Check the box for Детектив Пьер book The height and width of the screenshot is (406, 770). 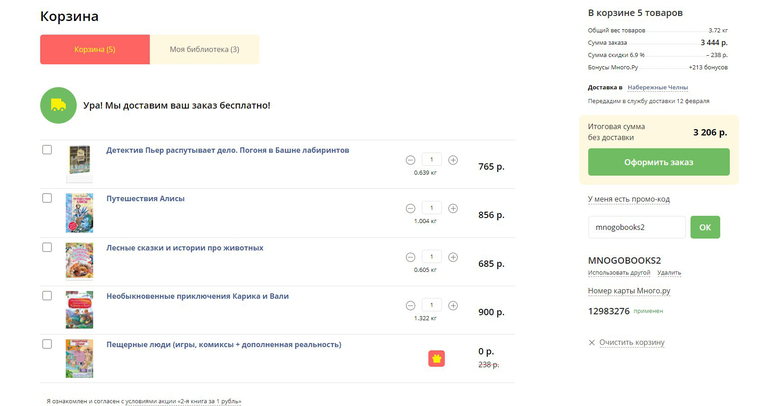[x=47, y=150]
